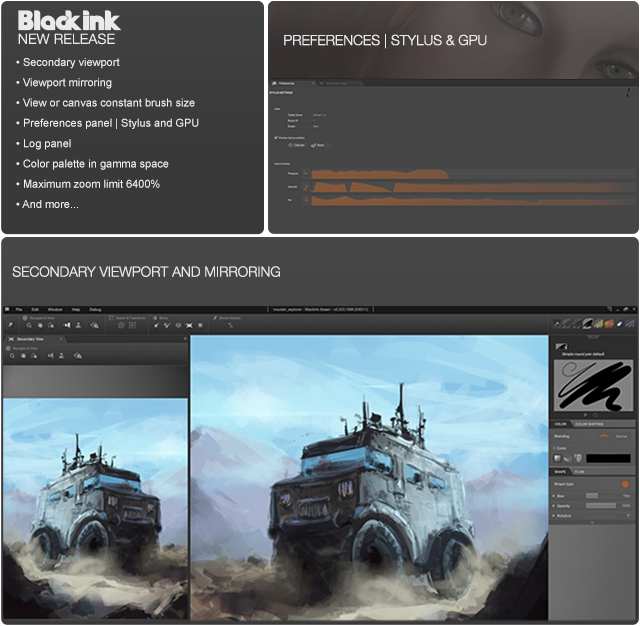This screenshot has height=626, width=640.
Task: Click the orange blending curve icon
Action: click(604, 437)
